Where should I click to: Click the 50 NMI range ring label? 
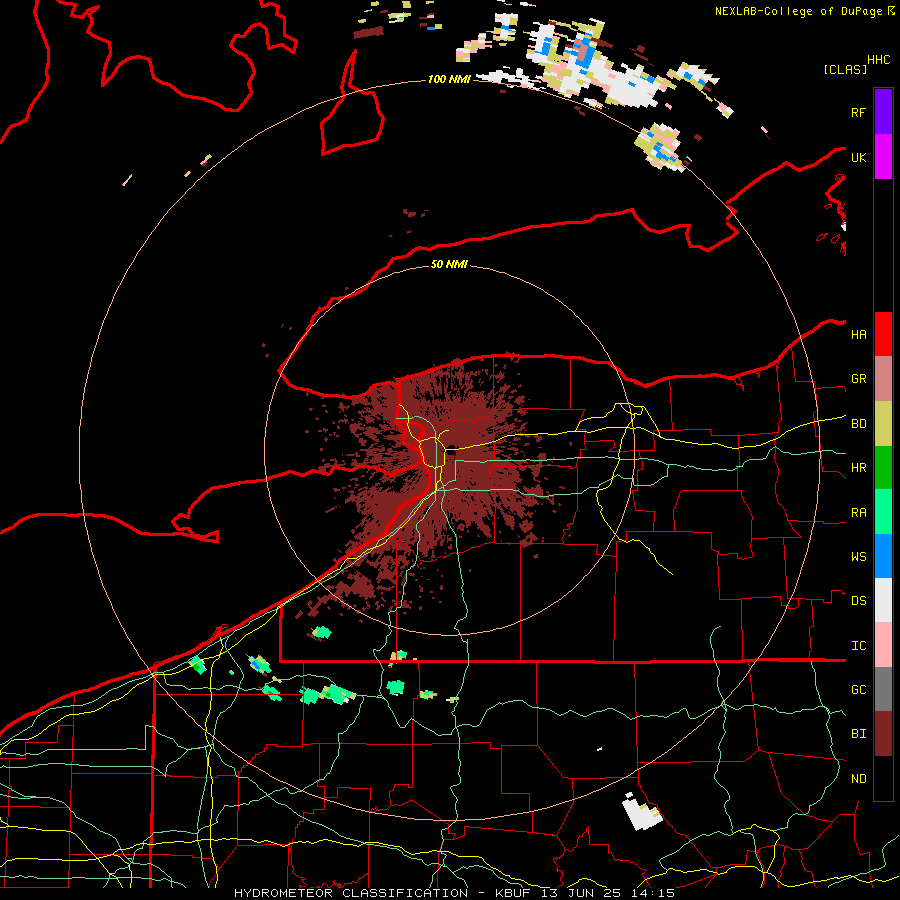click(x=449, y=264)
